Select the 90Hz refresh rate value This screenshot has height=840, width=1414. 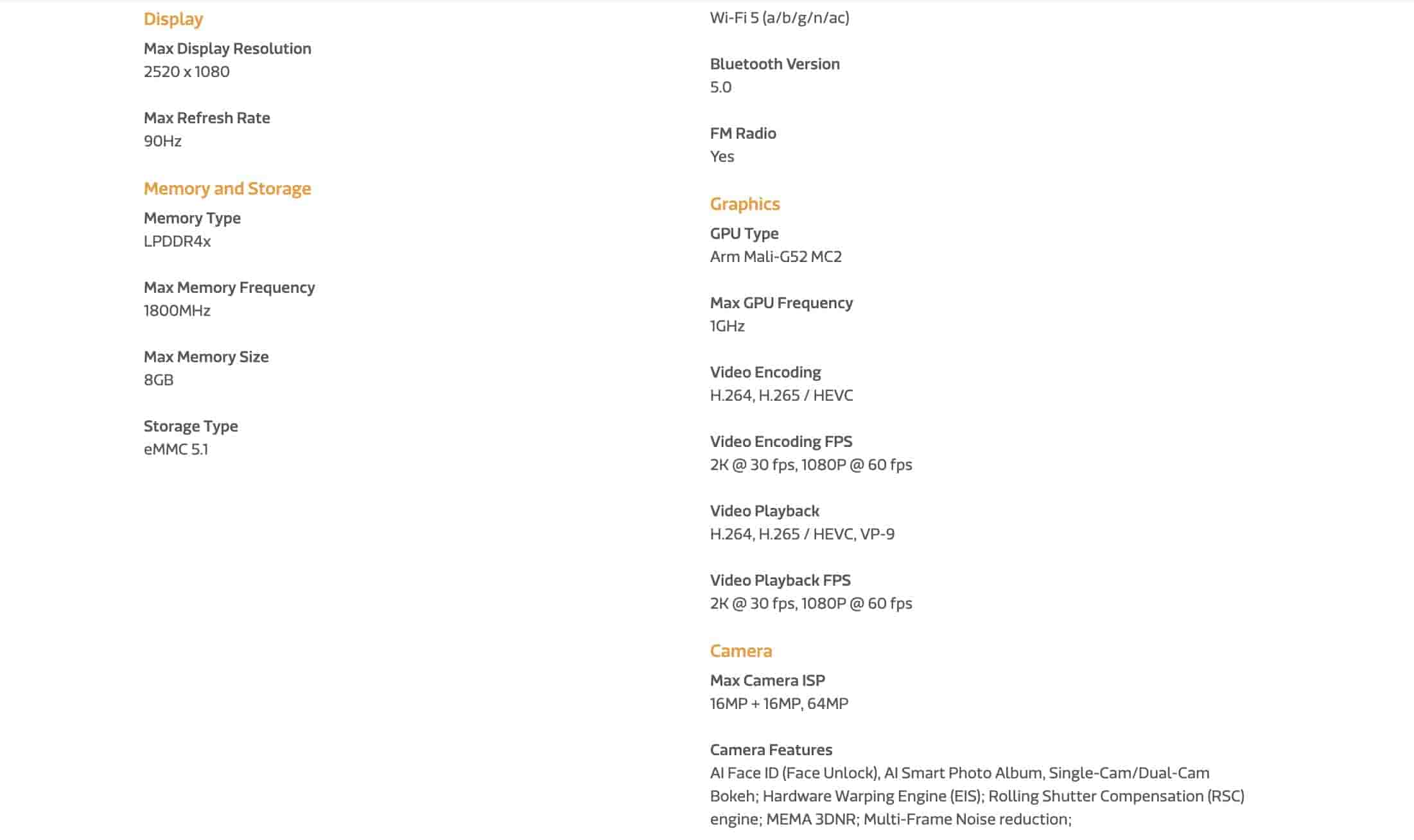[x=162, y=141]
